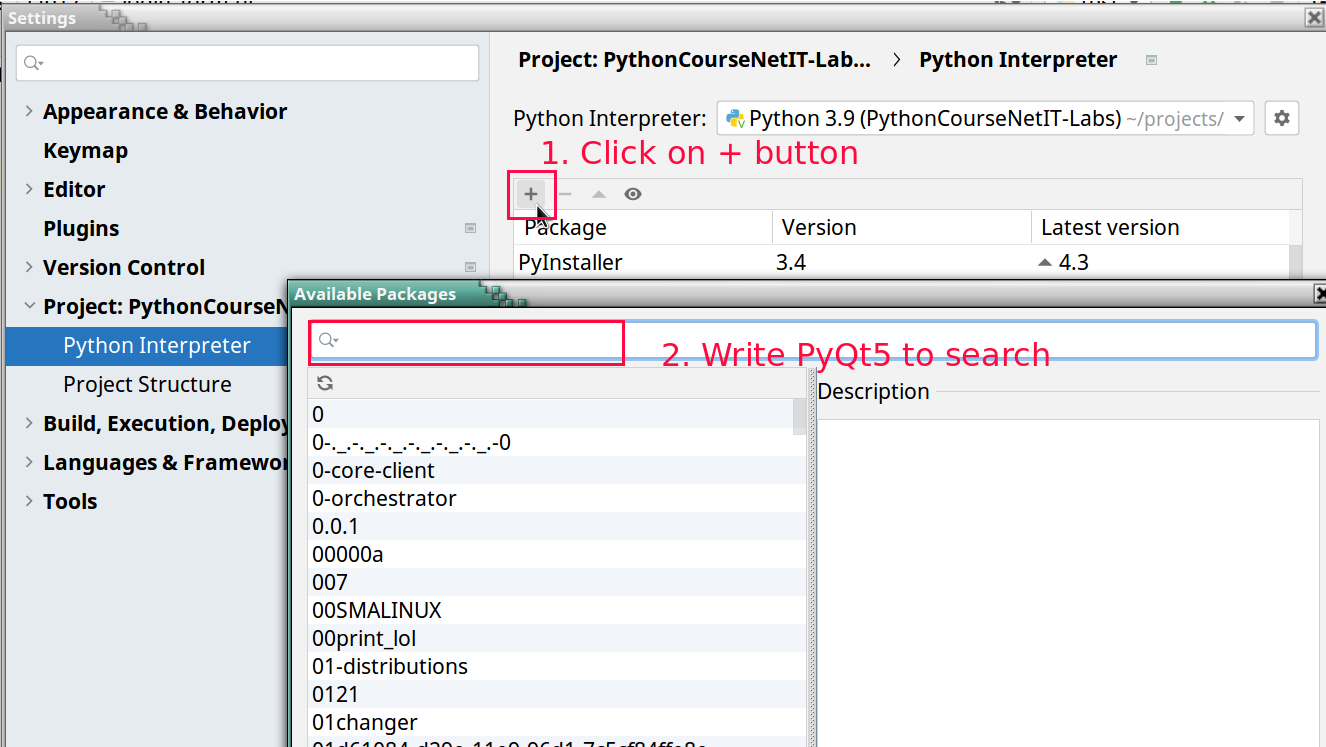Image resolution: width=1326 pixels, height=747 pixels.
Task: Click the Settings search field
Action: coord(247,63)
